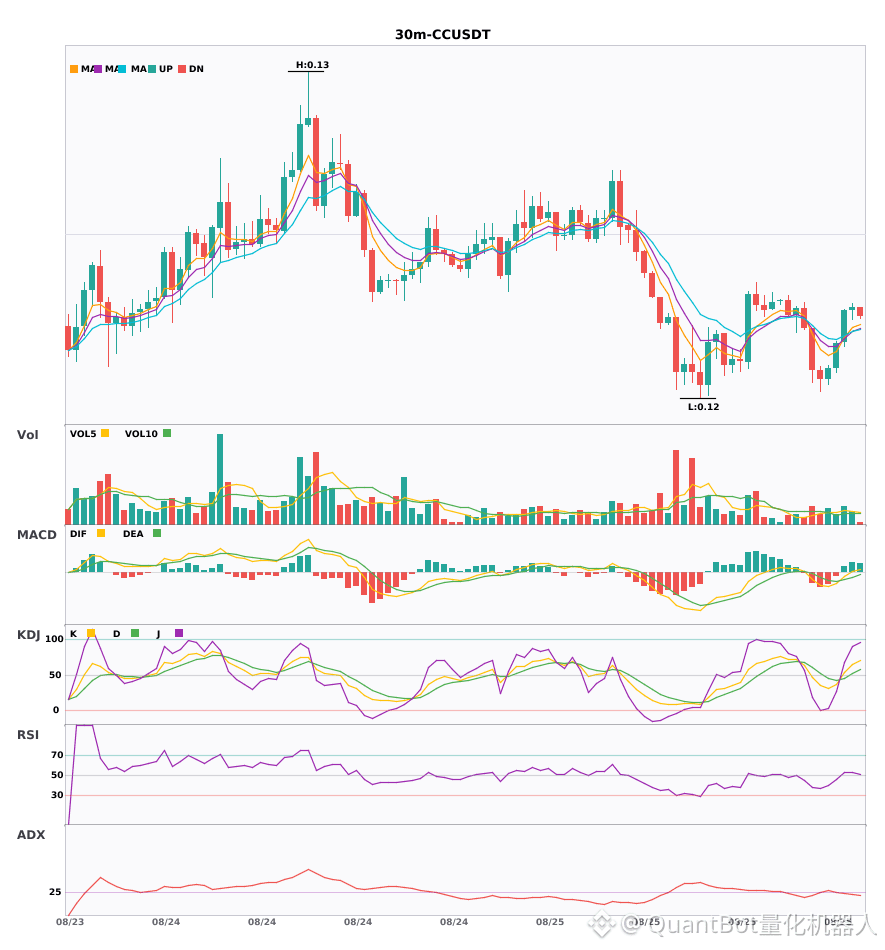The width and height of the screenshot is (885, 950).
Task: Click the KDJ axis value 50
Action: coord(55,675)
